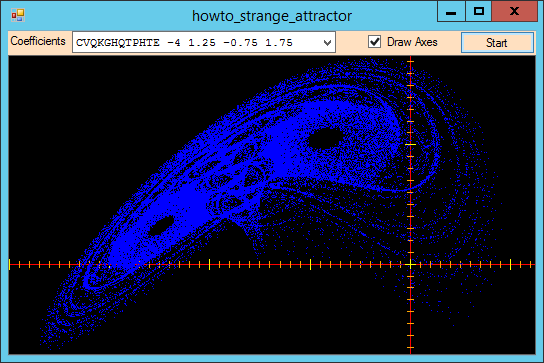Click the application icon in the title bar
The height and width of the screenshot is (363, 544).
point(18,15)
